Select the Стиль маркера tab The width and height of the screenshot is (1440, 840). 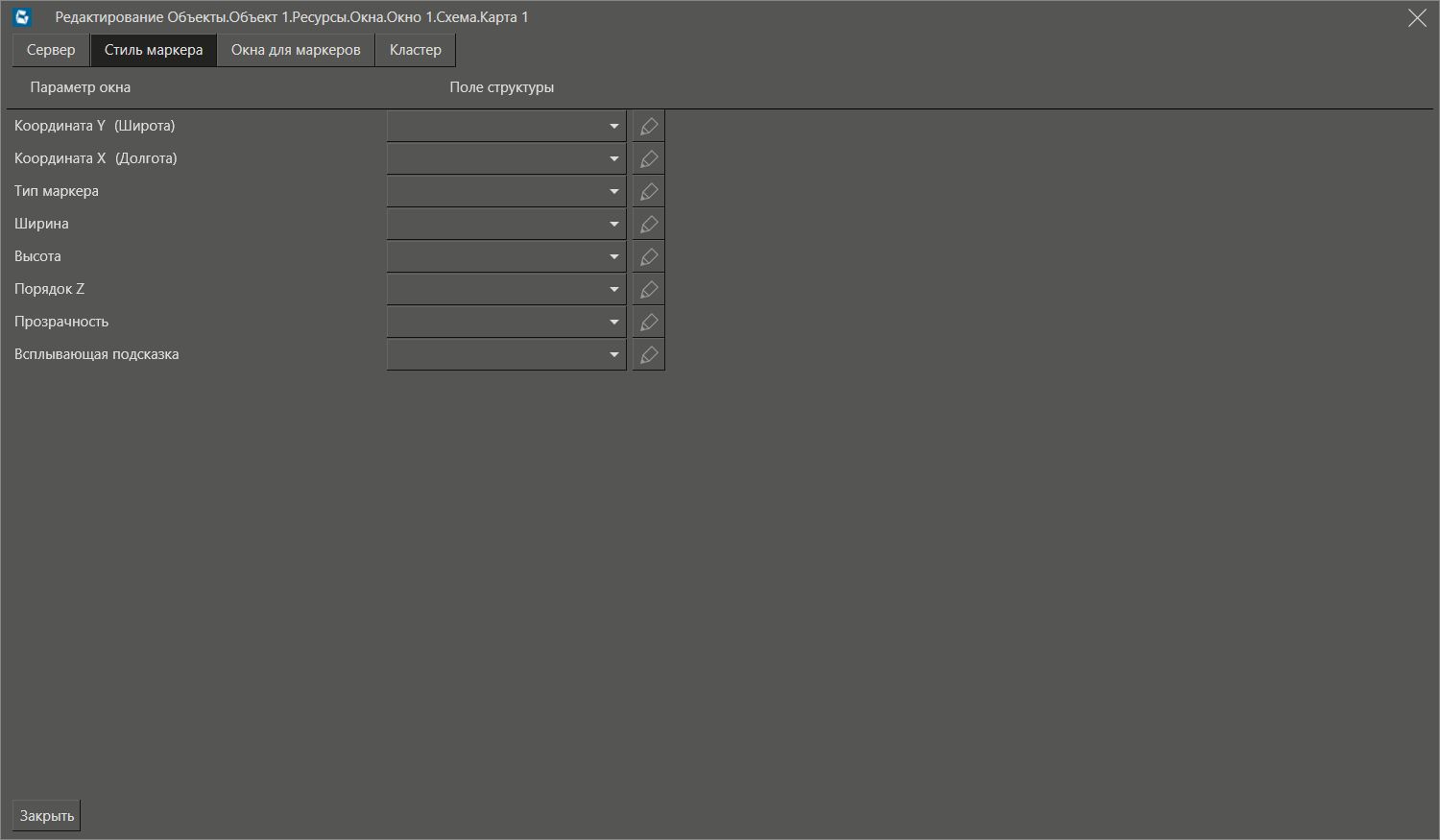pos(154,50)
